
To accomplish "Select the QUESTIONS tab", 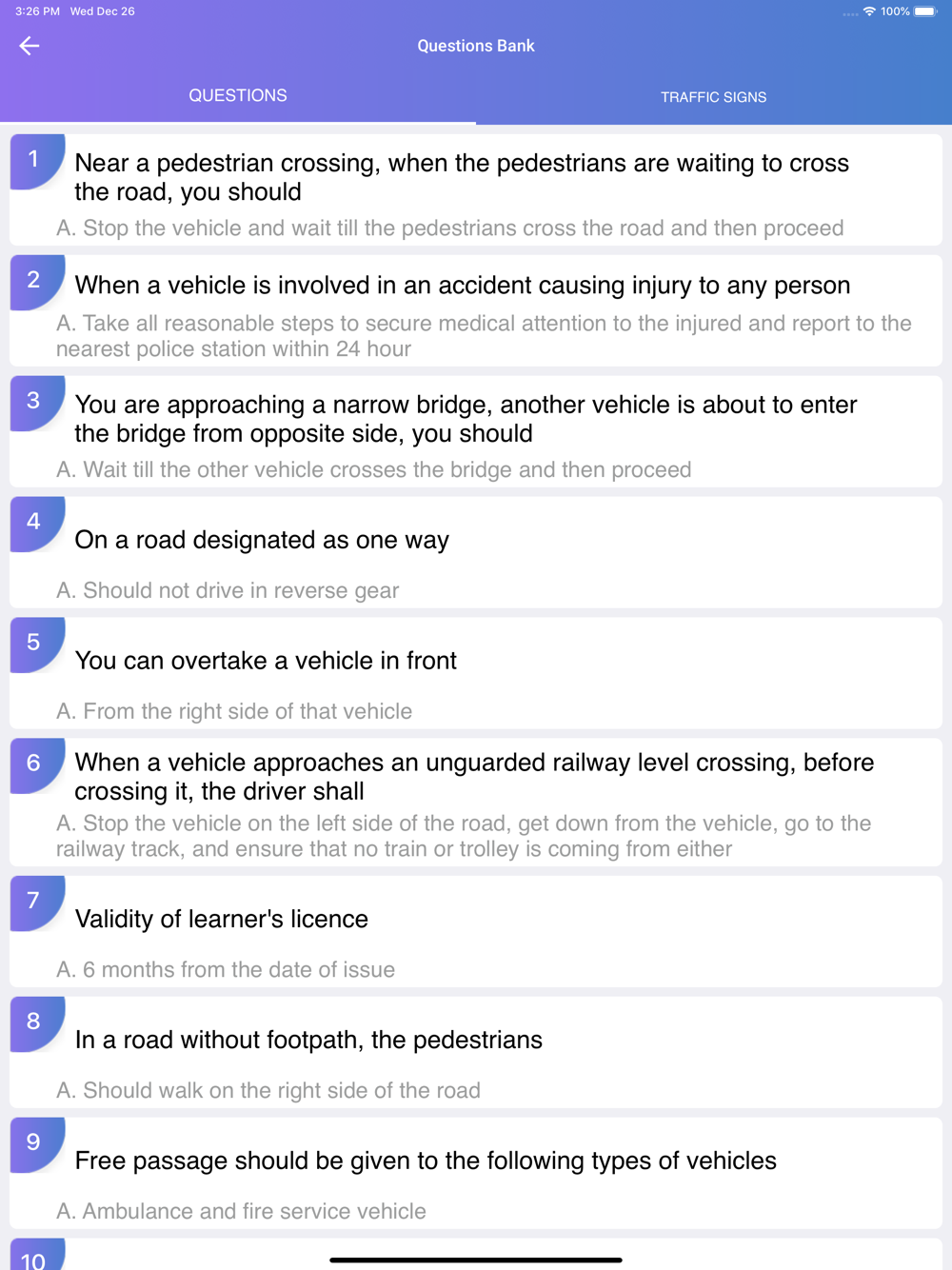I will coord(238,95).
